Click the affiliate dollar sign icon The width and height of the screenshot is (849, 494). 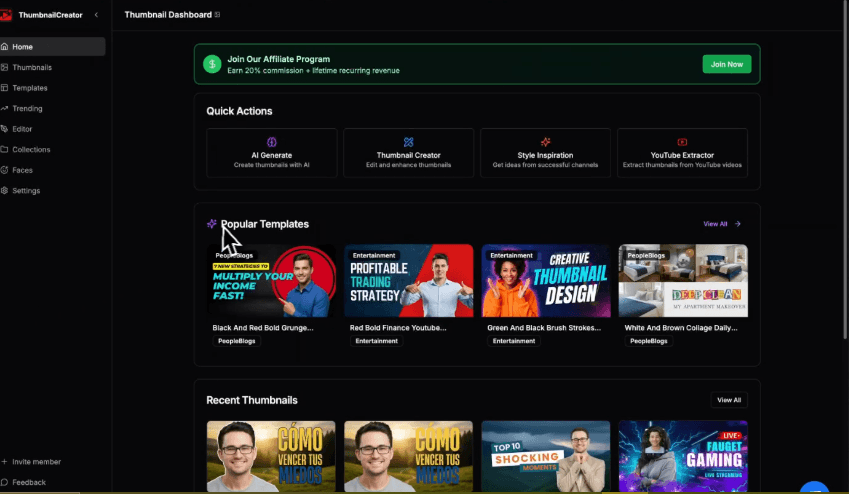(x=212, y=64)
